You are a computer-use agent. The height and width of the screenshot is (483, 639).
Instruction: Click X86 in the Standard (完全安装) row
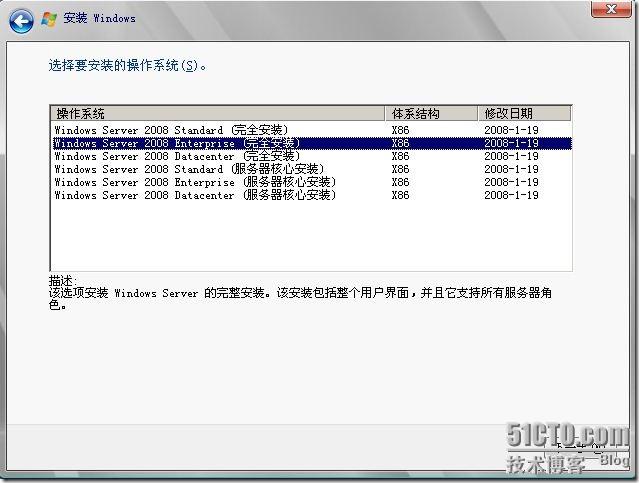pyautogui.click(x=400, y=130)
